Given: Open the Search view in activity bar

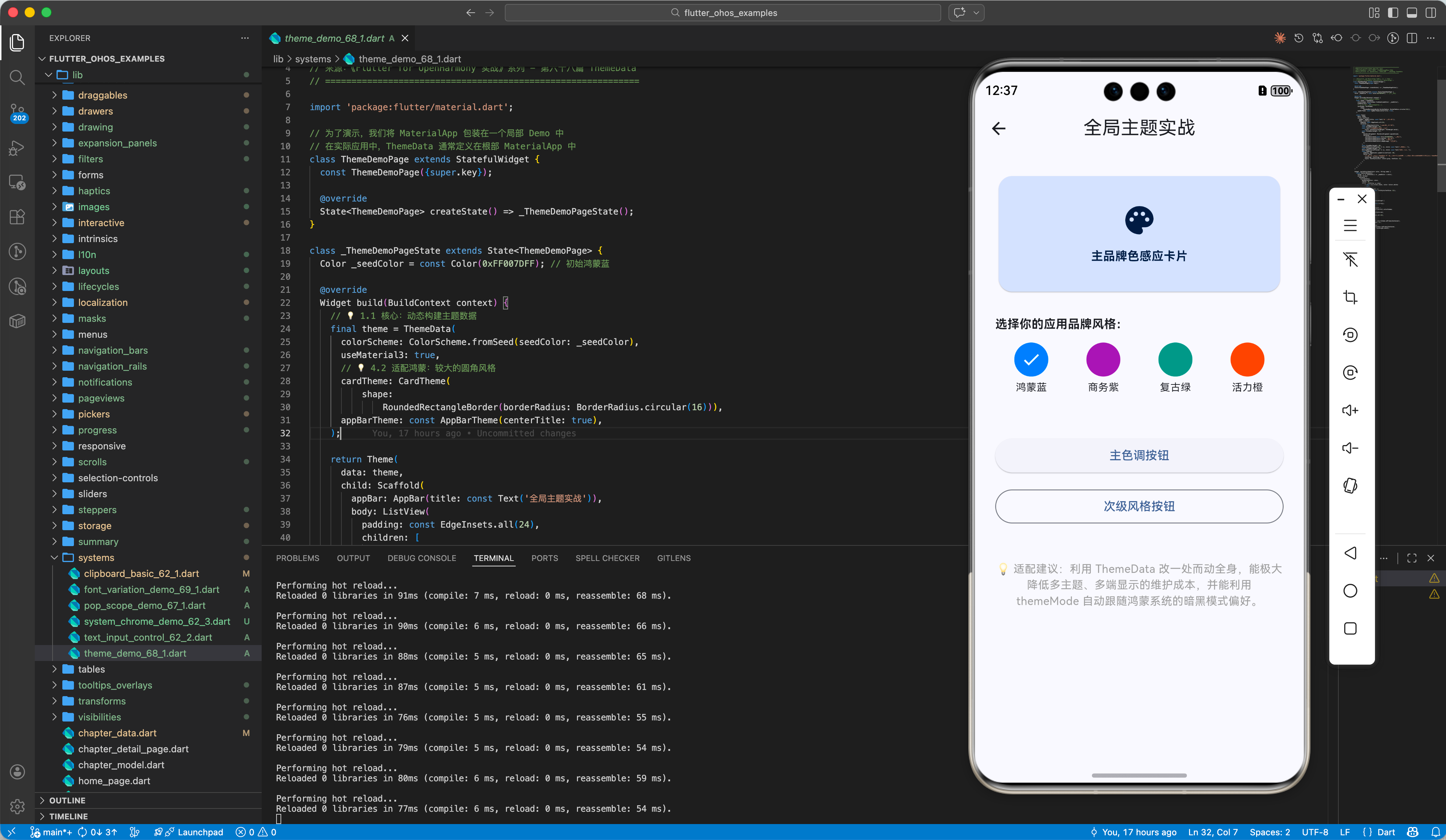Looking at the screenshot, I should pyautogui.click(x=17, y=77).
